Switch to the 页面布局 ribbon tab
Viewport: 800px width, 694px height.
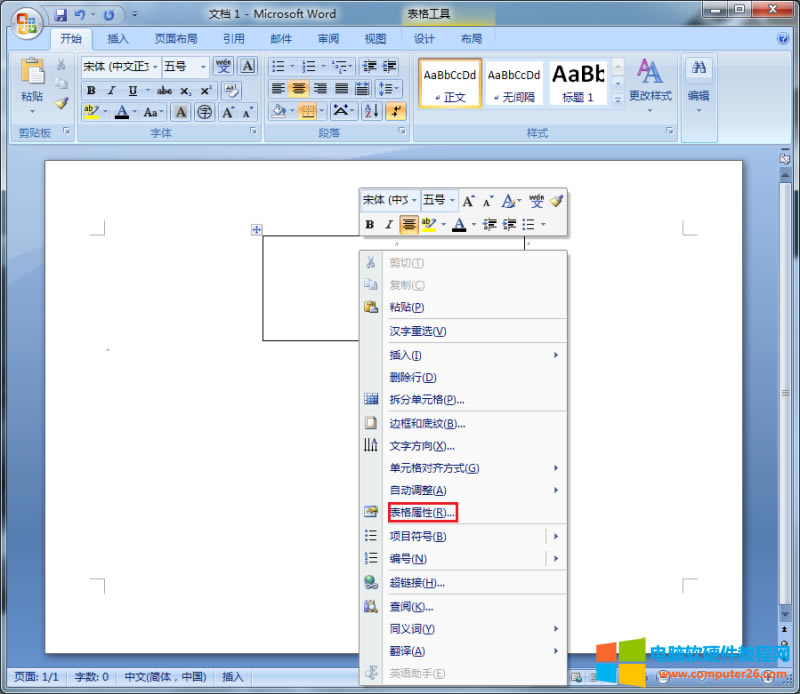176,39
